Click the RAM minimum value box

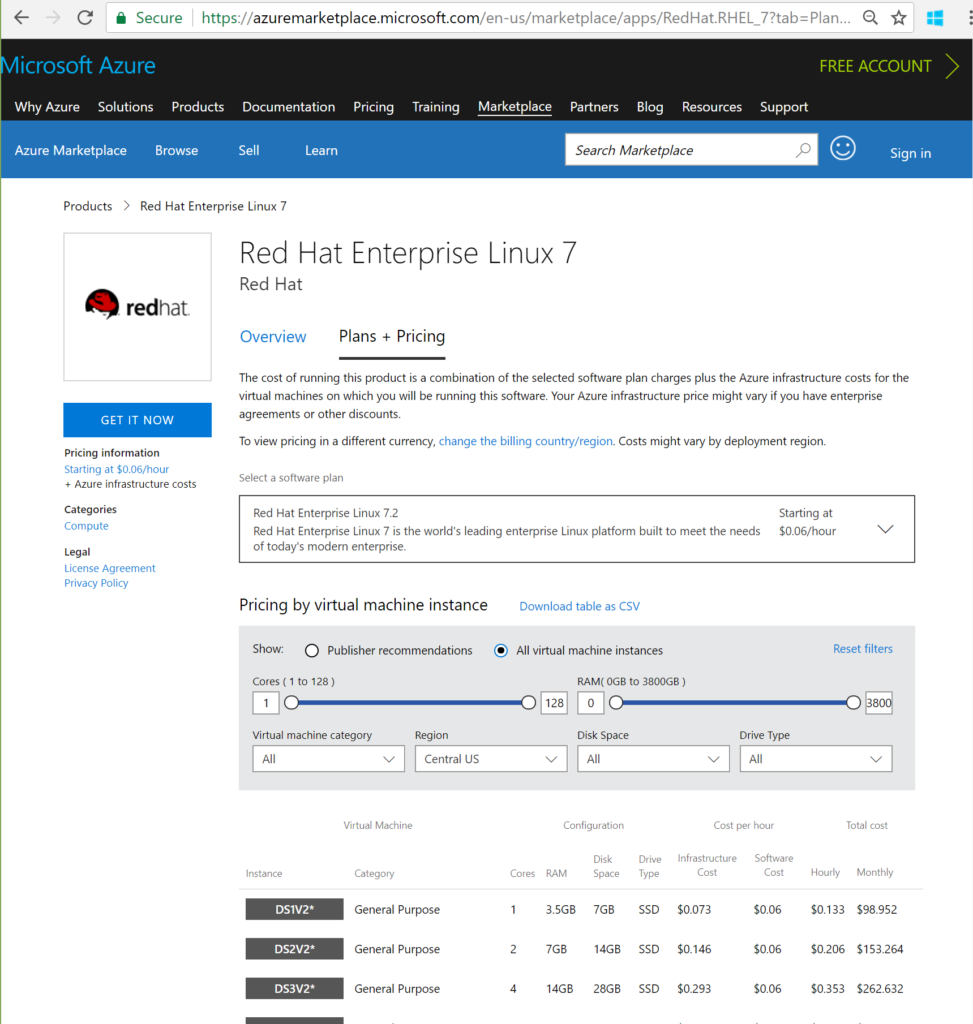590,703
